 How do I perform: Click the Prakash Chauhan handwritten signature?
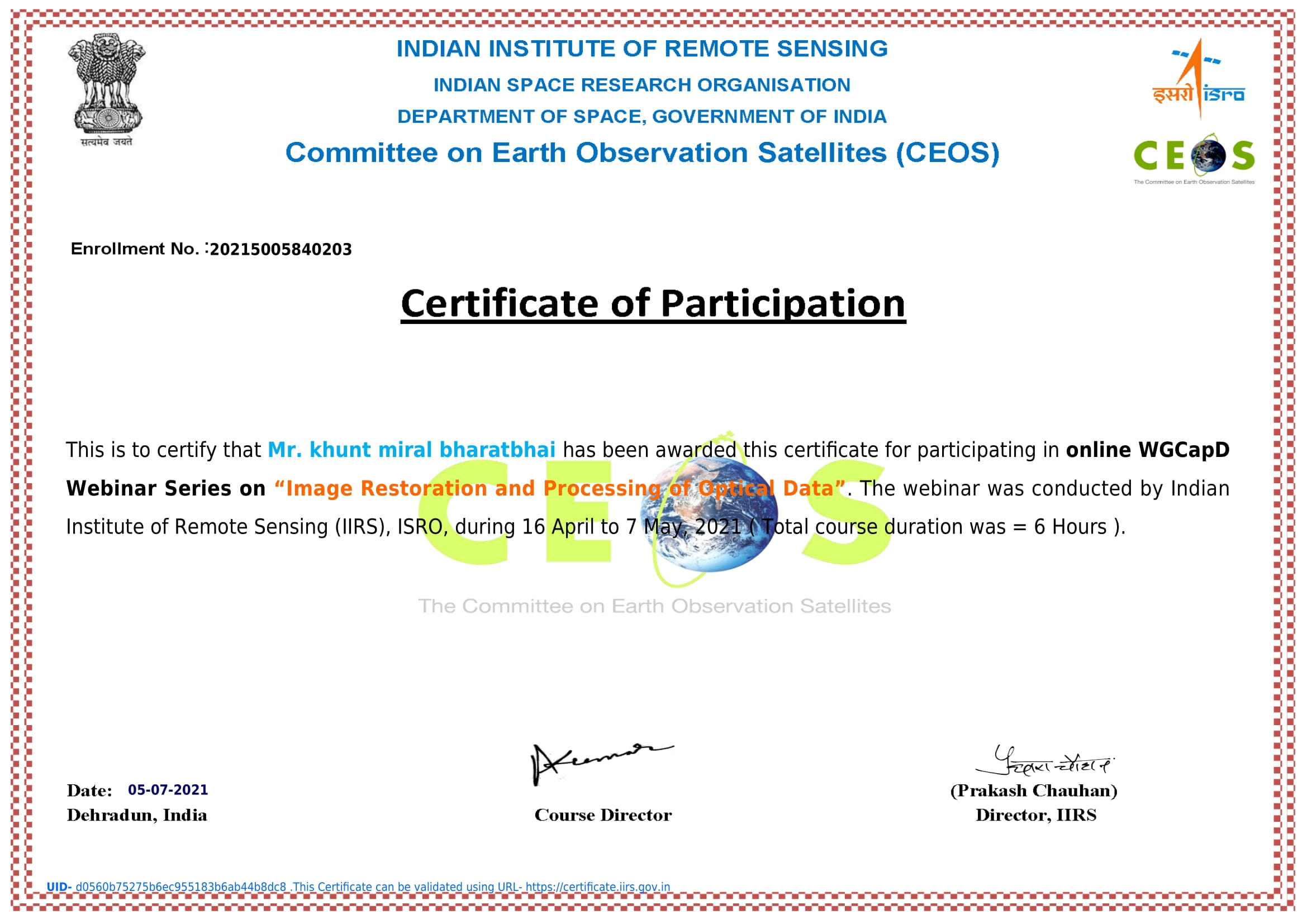pyautogui.click(x=1044, y=761)
